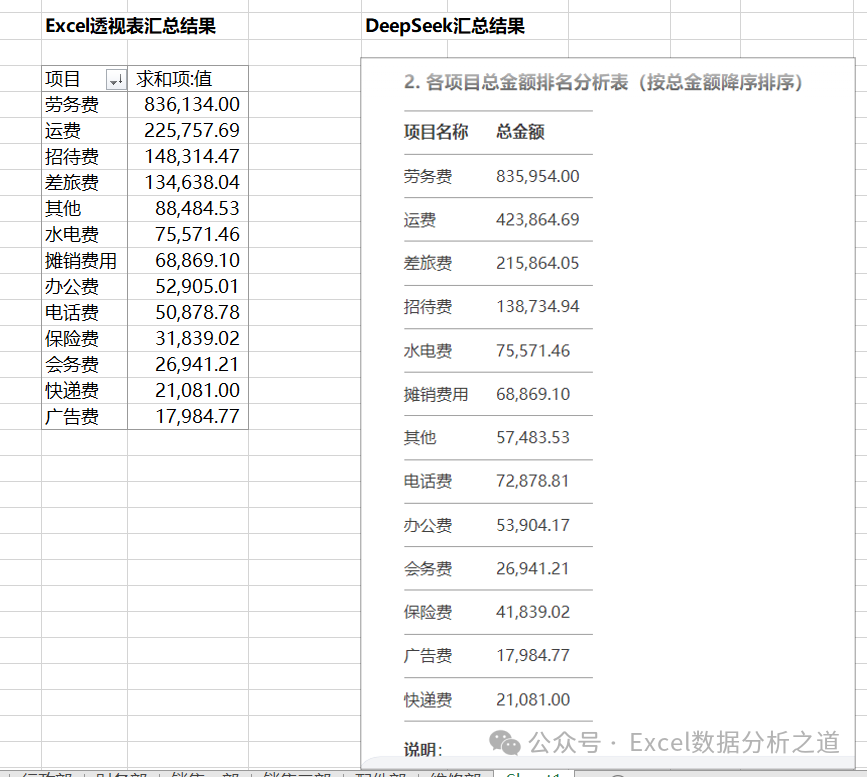Select pivot value 225,757.69
This screenshot has width=867, height=777.
(x=188, y=131)
